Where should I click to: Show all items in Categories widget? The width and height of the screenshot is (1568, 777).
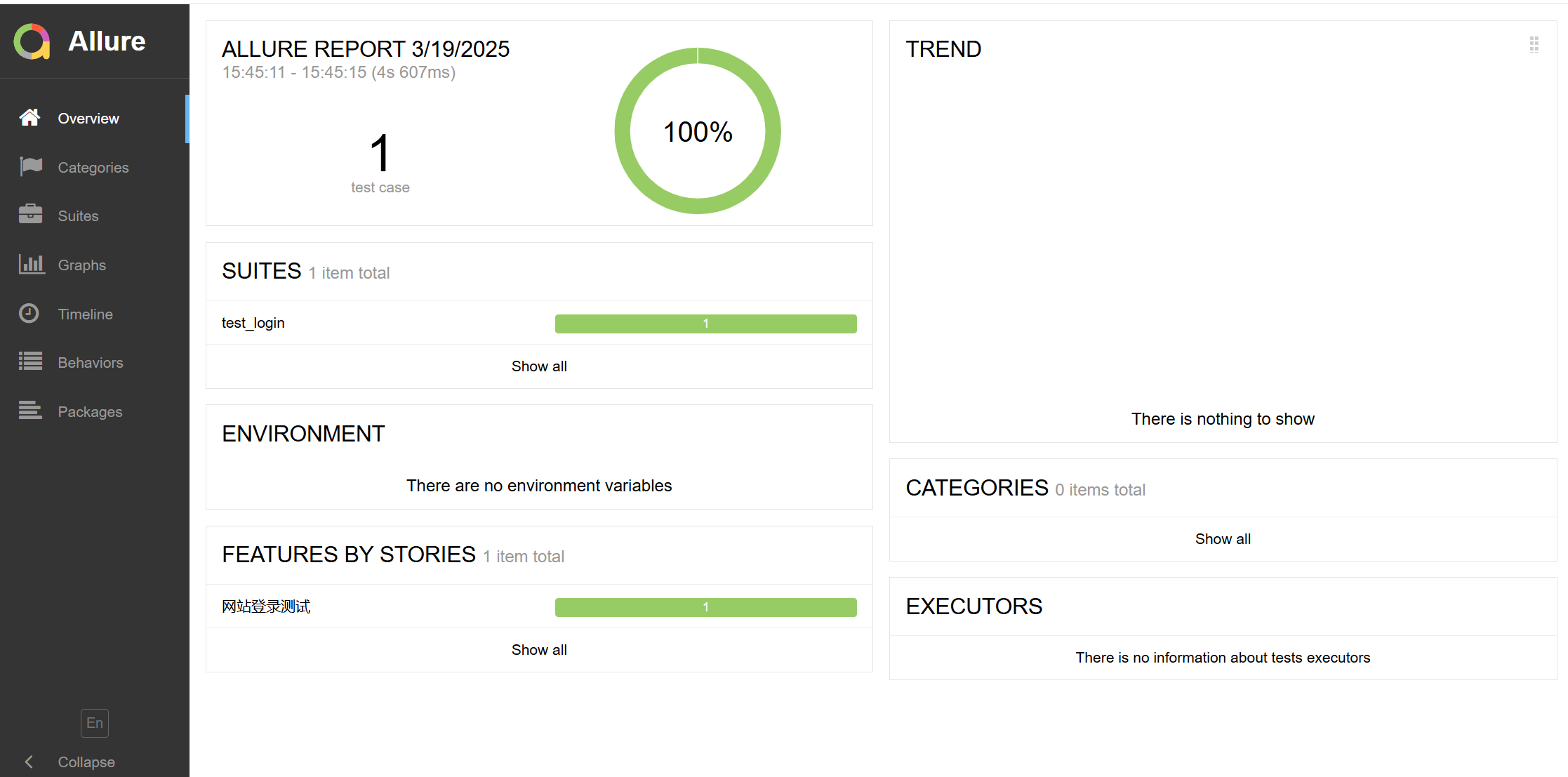pos(1223,539)
